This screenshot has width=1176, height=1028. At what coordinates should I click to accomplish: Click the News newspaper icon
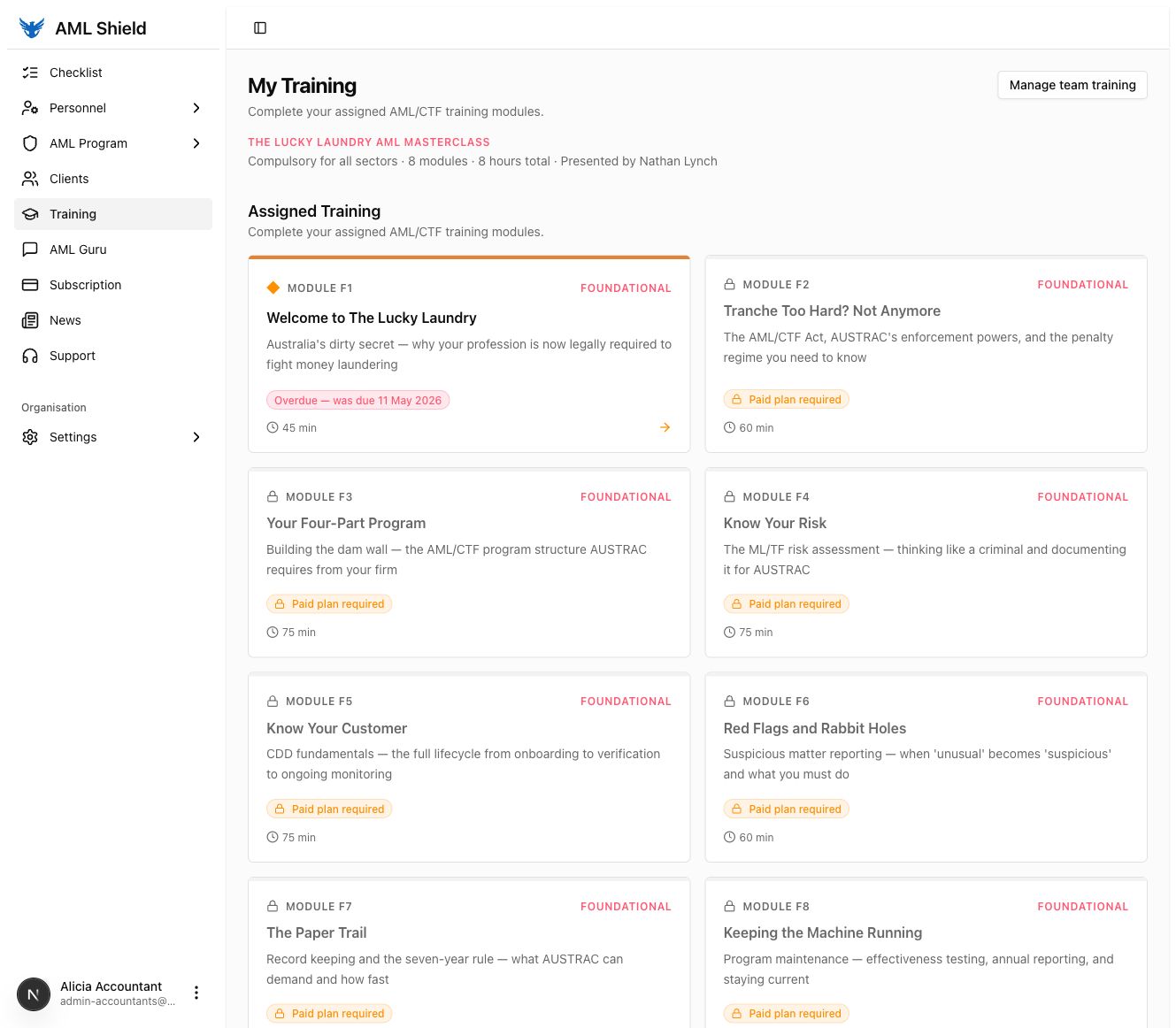click(x=30, y=320)
